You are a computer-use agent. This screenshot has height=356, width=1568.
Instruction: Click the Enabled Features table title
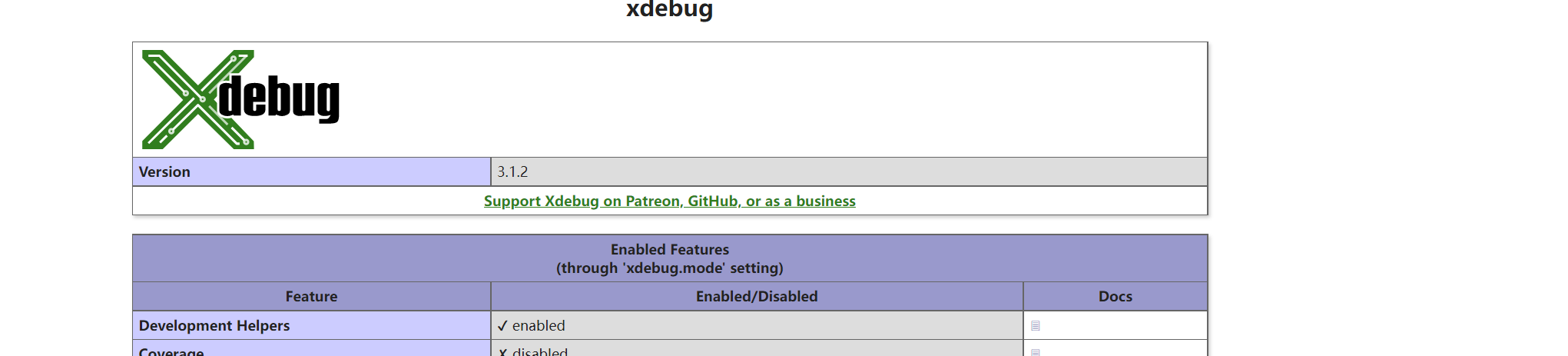pos(669,249)
